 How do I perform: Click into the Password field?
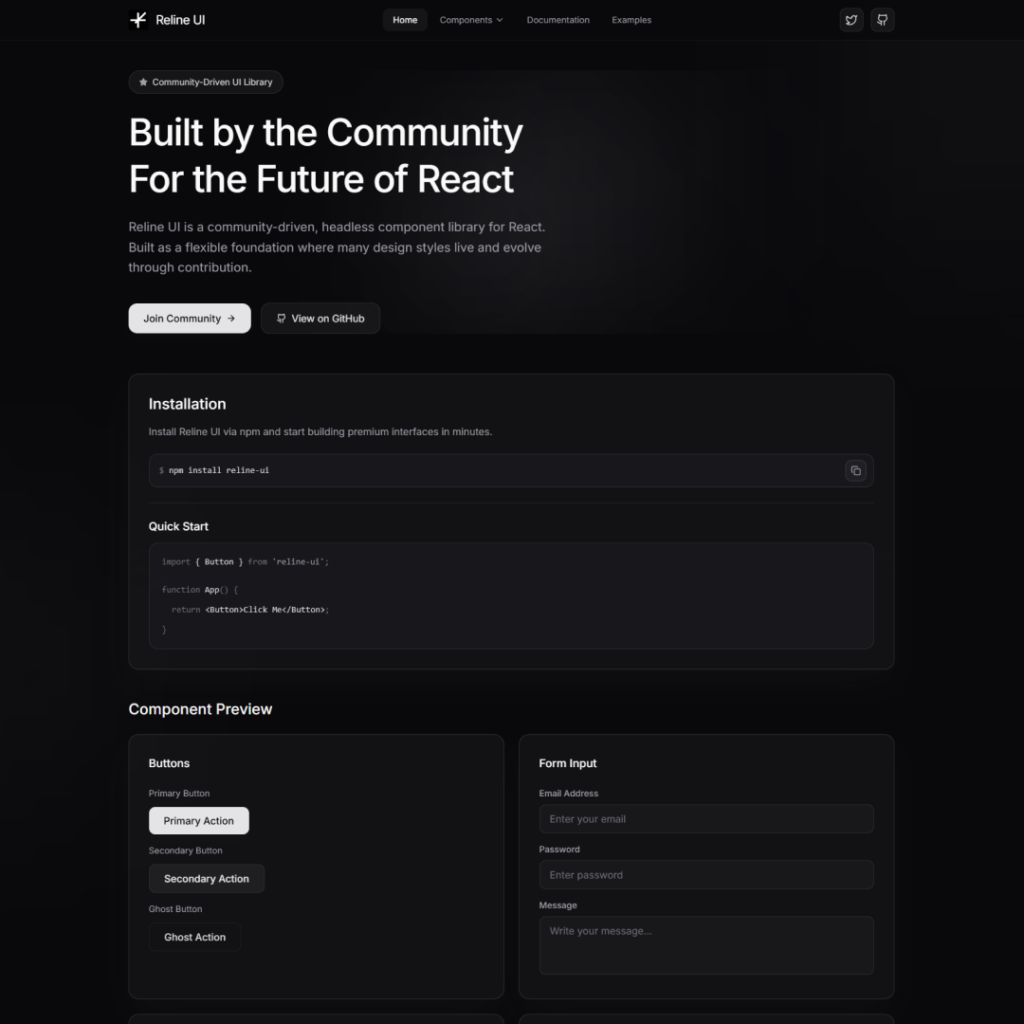(706, 875)
